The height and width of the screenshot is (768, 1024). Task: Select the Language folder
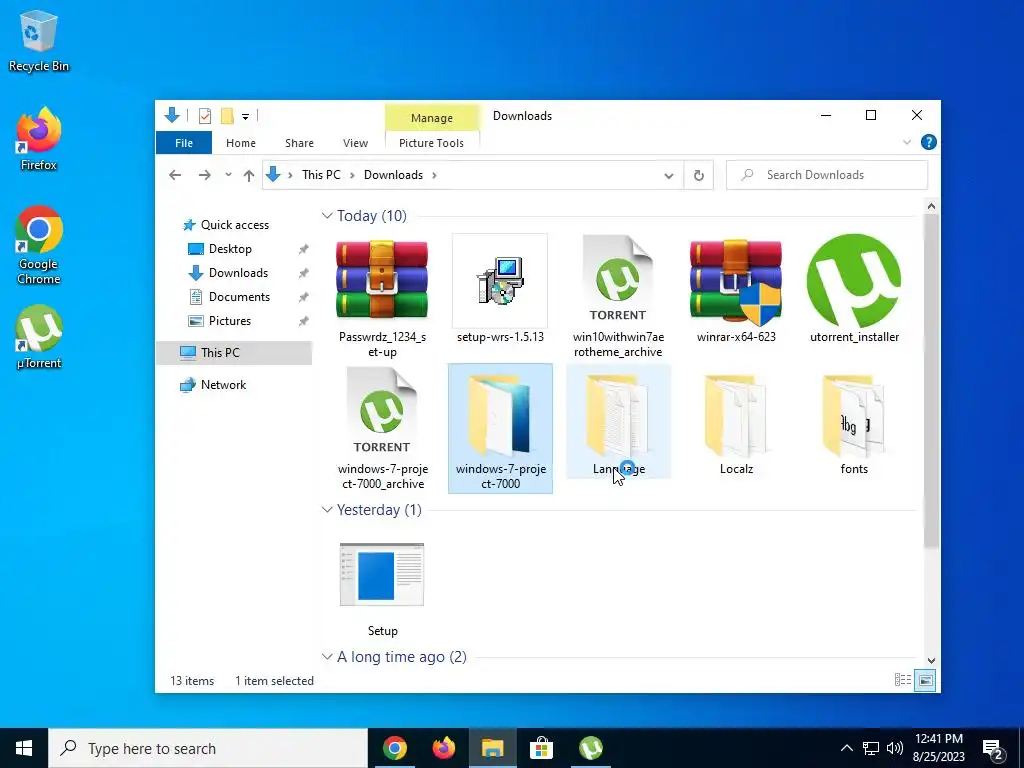[618, 422]
